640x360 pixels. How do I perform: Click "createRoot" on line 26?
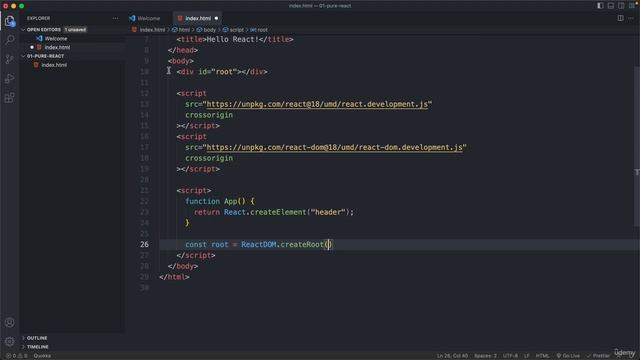302,244
